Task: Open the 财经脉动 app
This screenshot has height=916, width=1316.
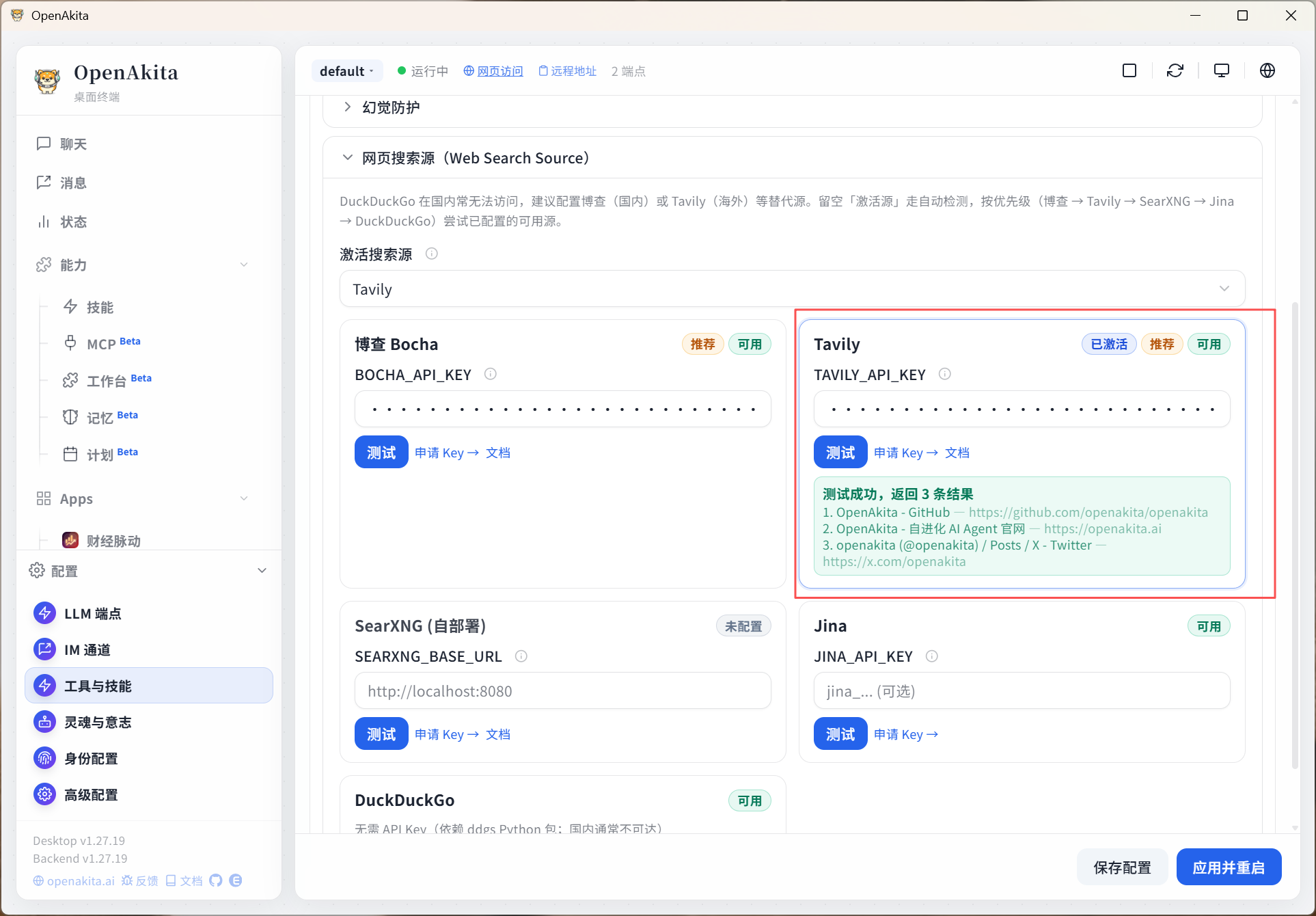Action: click(x=113, y=541)
